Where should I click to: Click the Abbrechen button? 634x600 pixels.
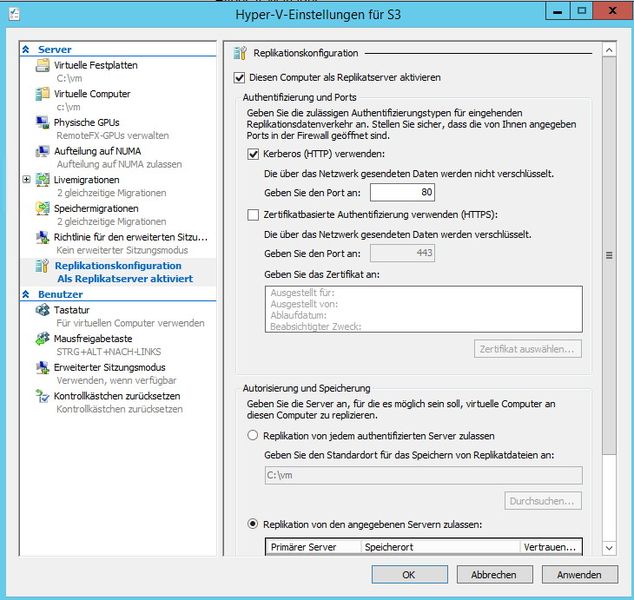495,575
